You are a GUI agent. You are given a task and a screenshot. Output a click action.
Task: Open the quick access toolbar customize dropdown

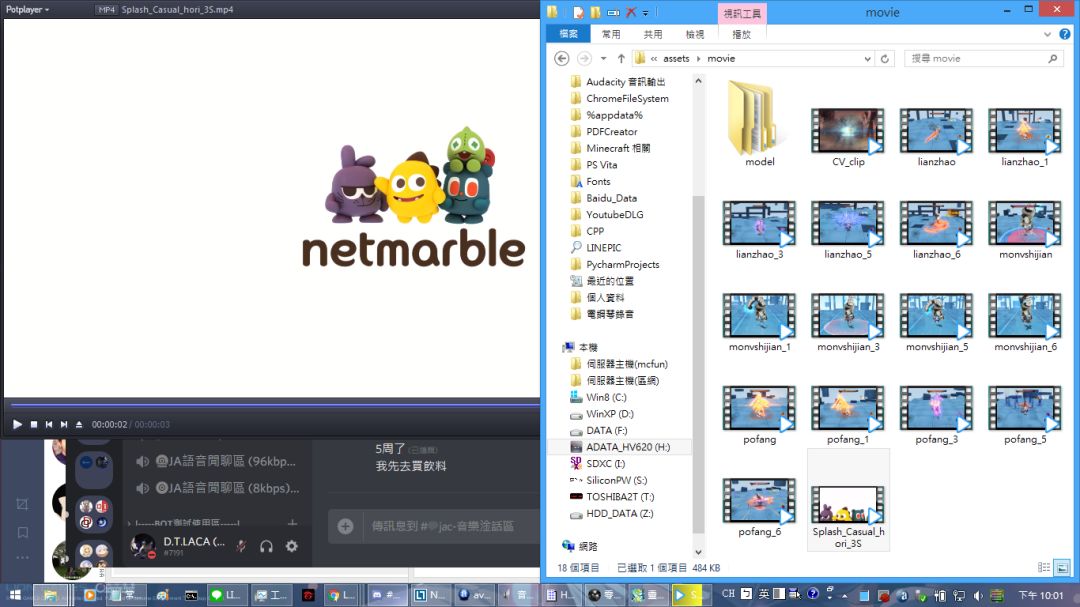646,12
